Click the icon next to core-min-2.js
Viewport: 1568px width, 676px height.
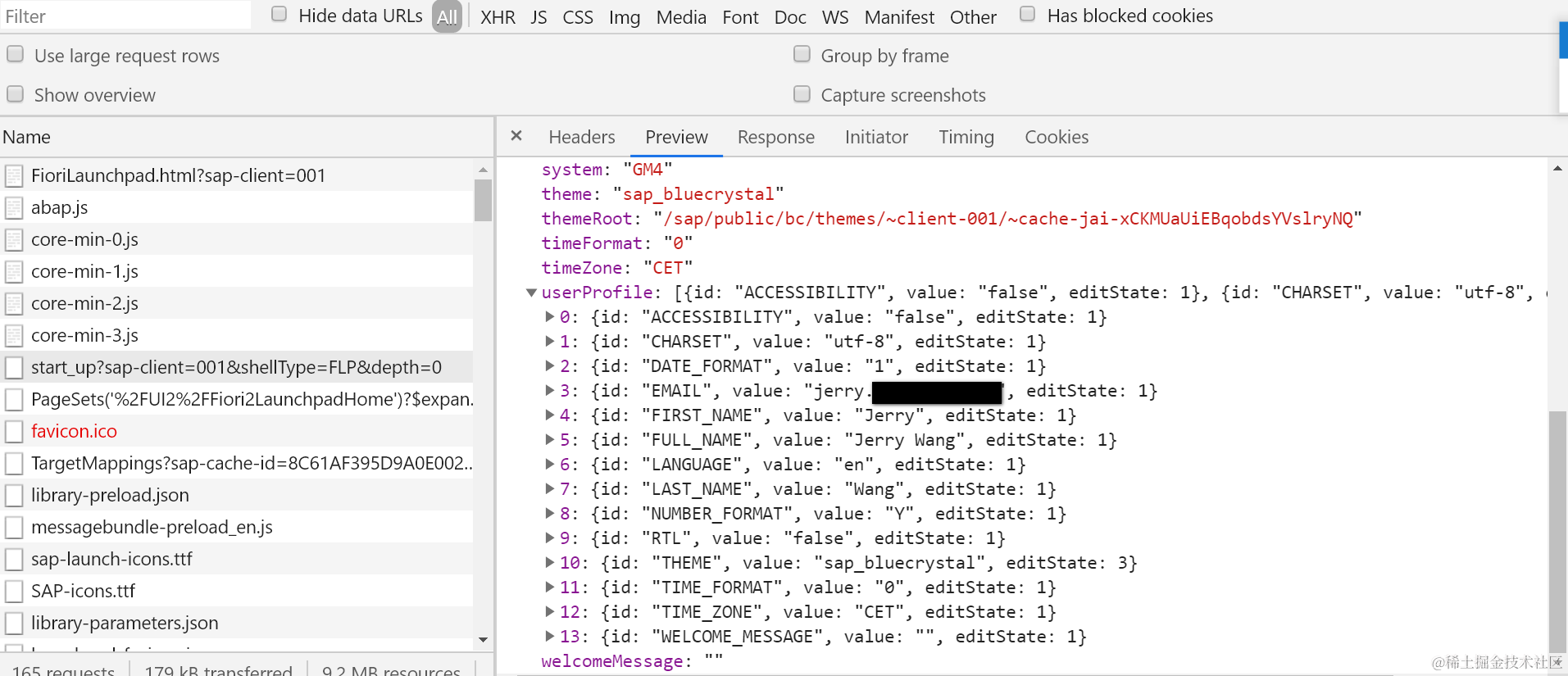tap(14, 304)
